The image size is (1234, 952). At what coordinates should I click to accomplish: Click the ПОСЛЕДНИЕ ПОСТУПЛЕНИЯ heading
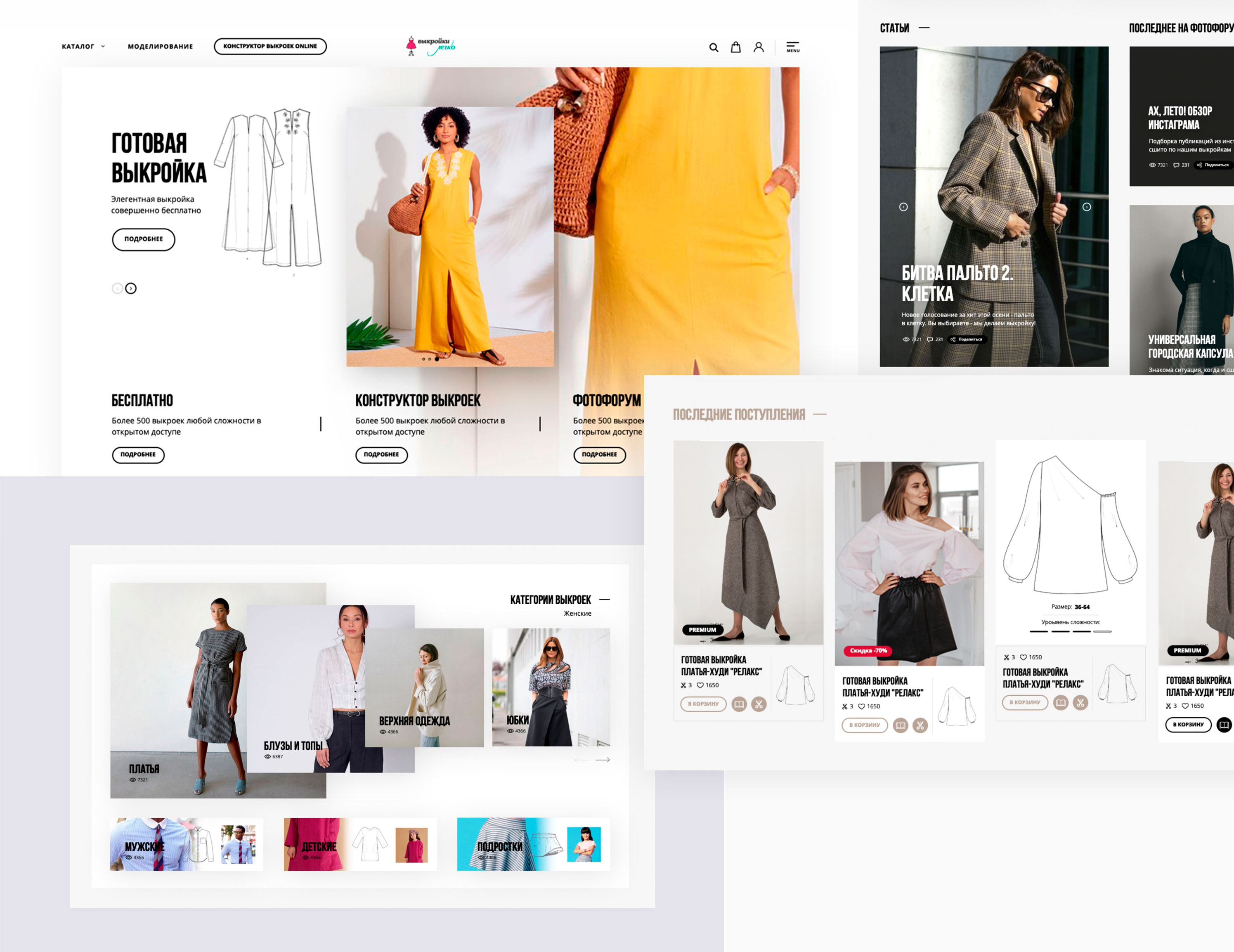[738, 415]
